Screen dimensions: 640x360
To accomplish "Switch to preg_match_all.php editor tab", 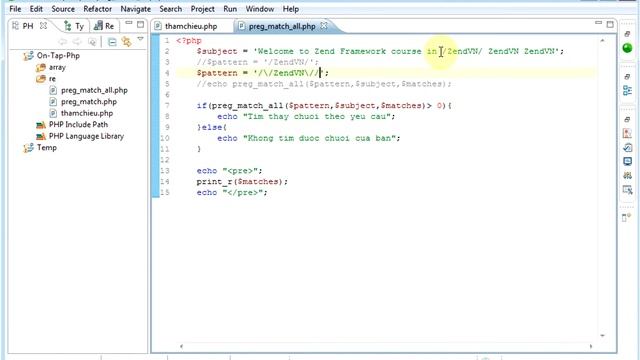I will [x=282, y=26].
